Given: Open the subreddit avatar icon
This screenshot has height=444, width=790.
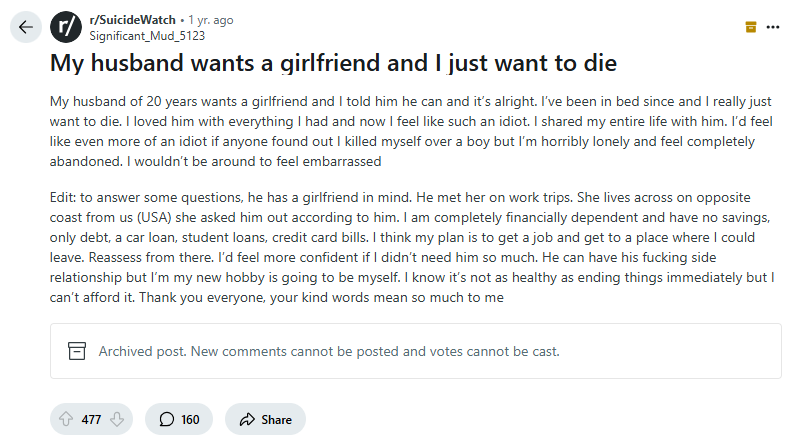Looking at the screenshot, I should click(x=66, y=26).
